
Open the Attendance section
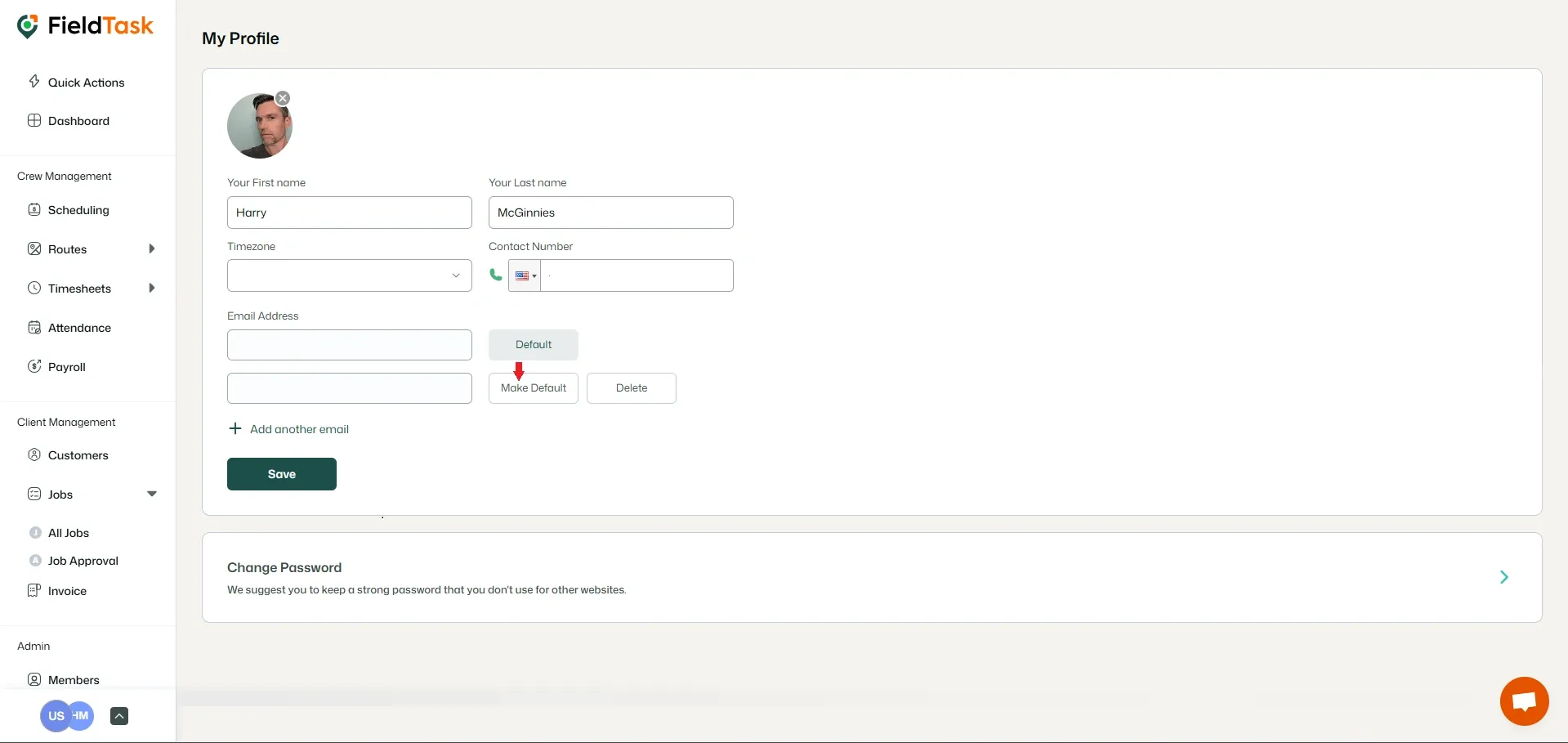78,327
